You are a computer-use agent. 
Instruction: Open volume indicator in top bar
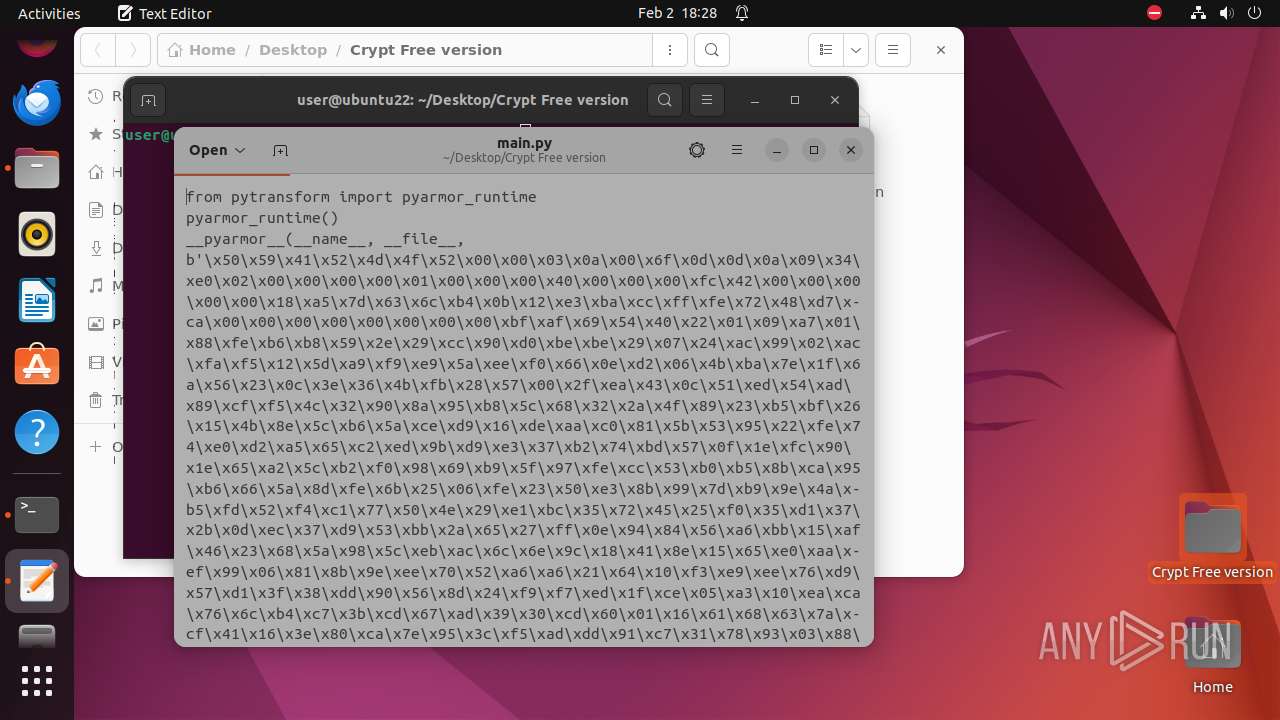pyautogui.click(x=1229, y=13)
